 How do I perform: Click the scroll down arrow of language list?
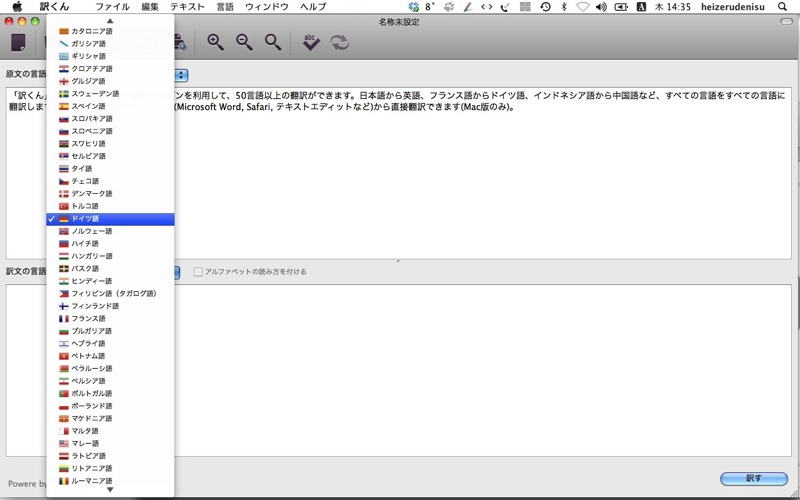click(110, 490)
